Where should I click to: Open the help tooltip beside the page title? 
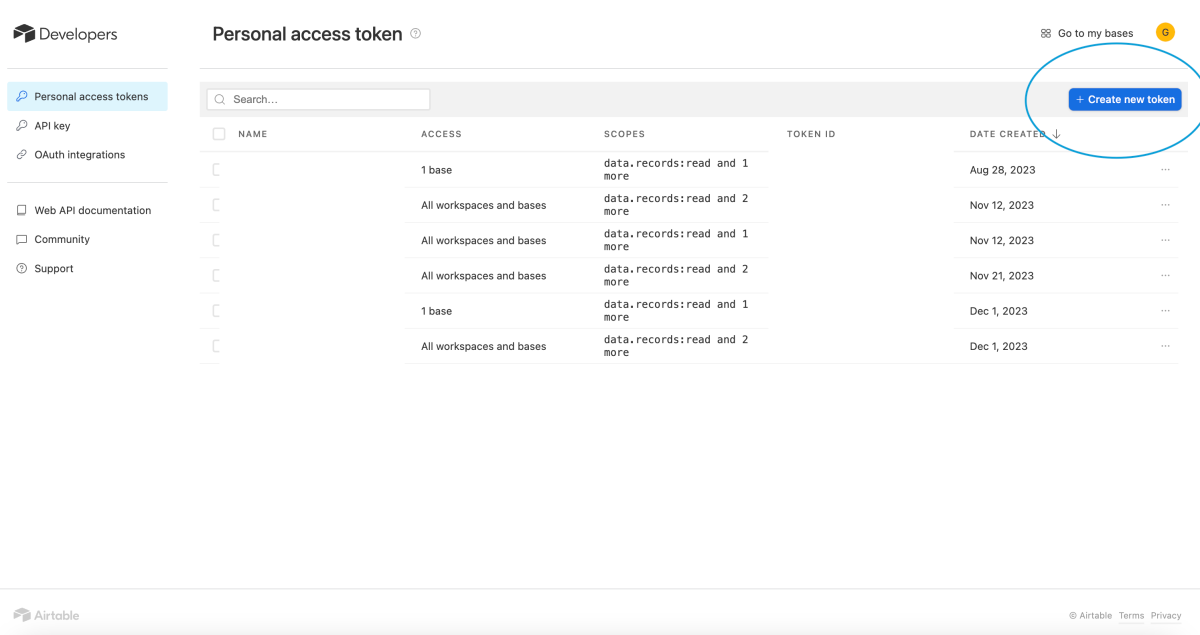(x=414, y=33)
